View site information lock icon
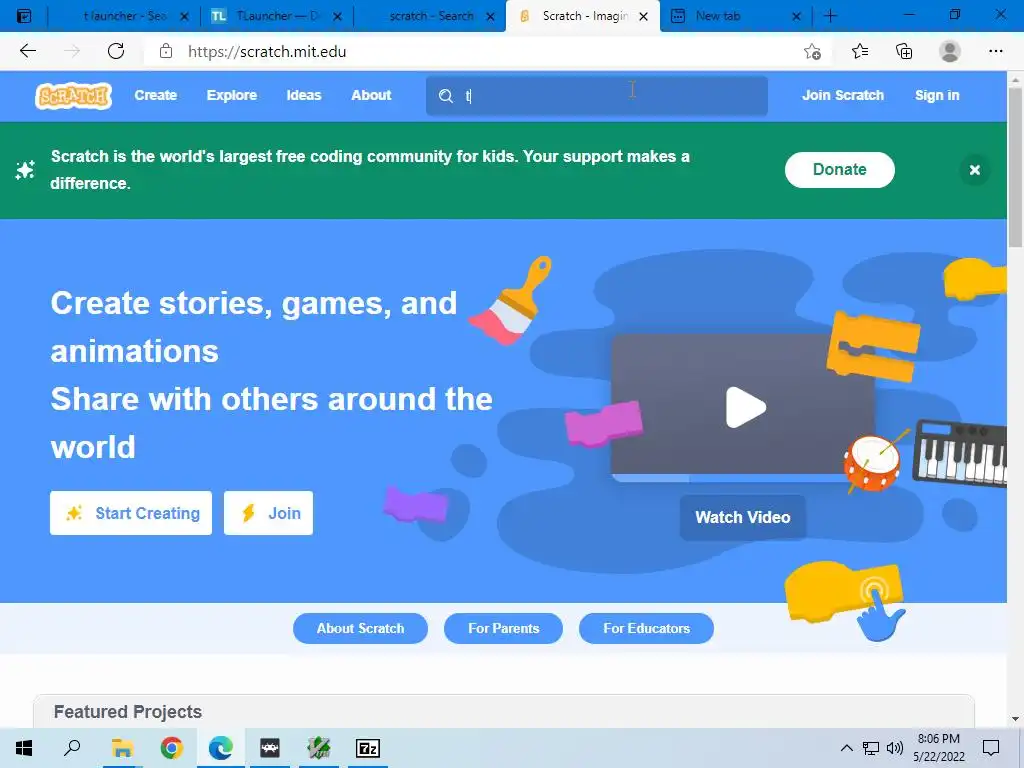 click(x=166, y=51)
